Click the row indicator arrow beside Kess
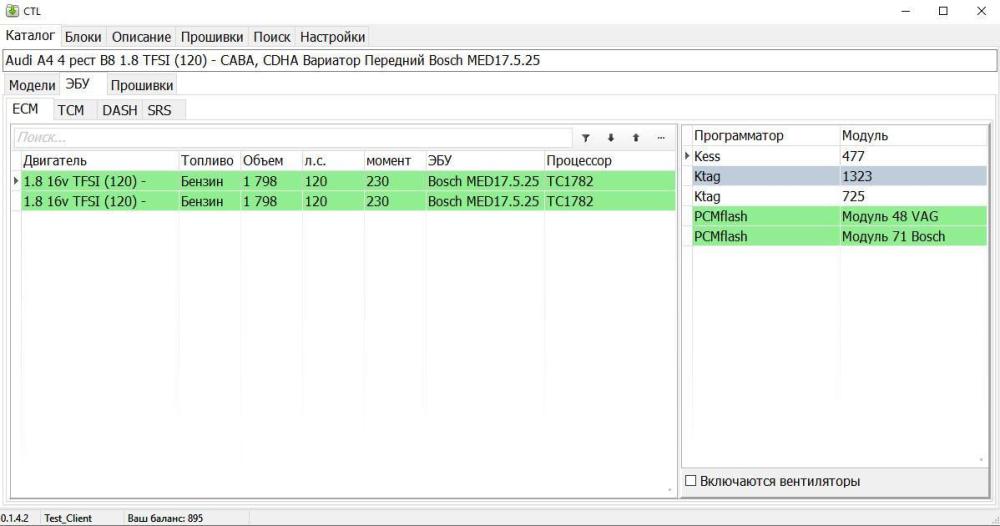Screen dimensions: 1000x526 click(x=687, y=157)
